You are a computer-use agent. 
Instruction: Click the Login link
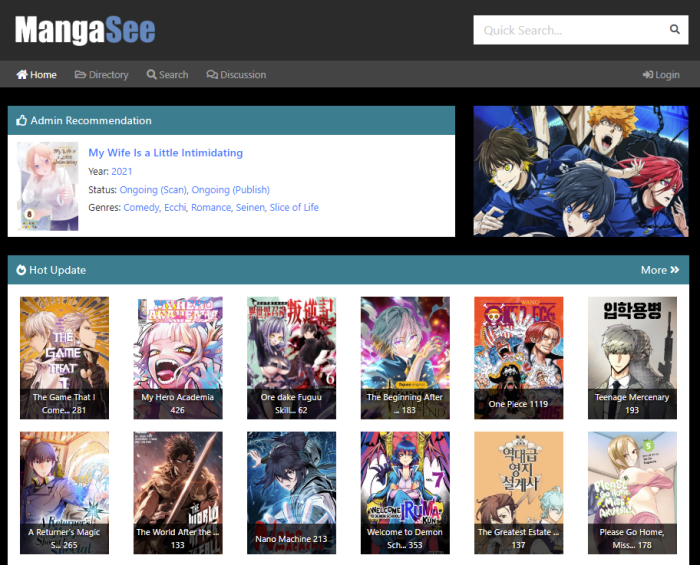(x=661, y=75)
